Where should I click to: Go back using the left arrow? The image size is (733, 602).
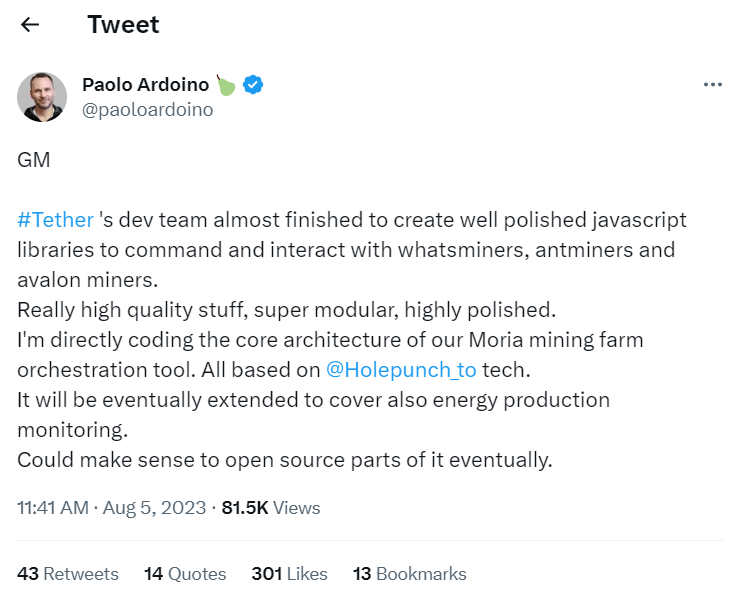tap(30, 24)
